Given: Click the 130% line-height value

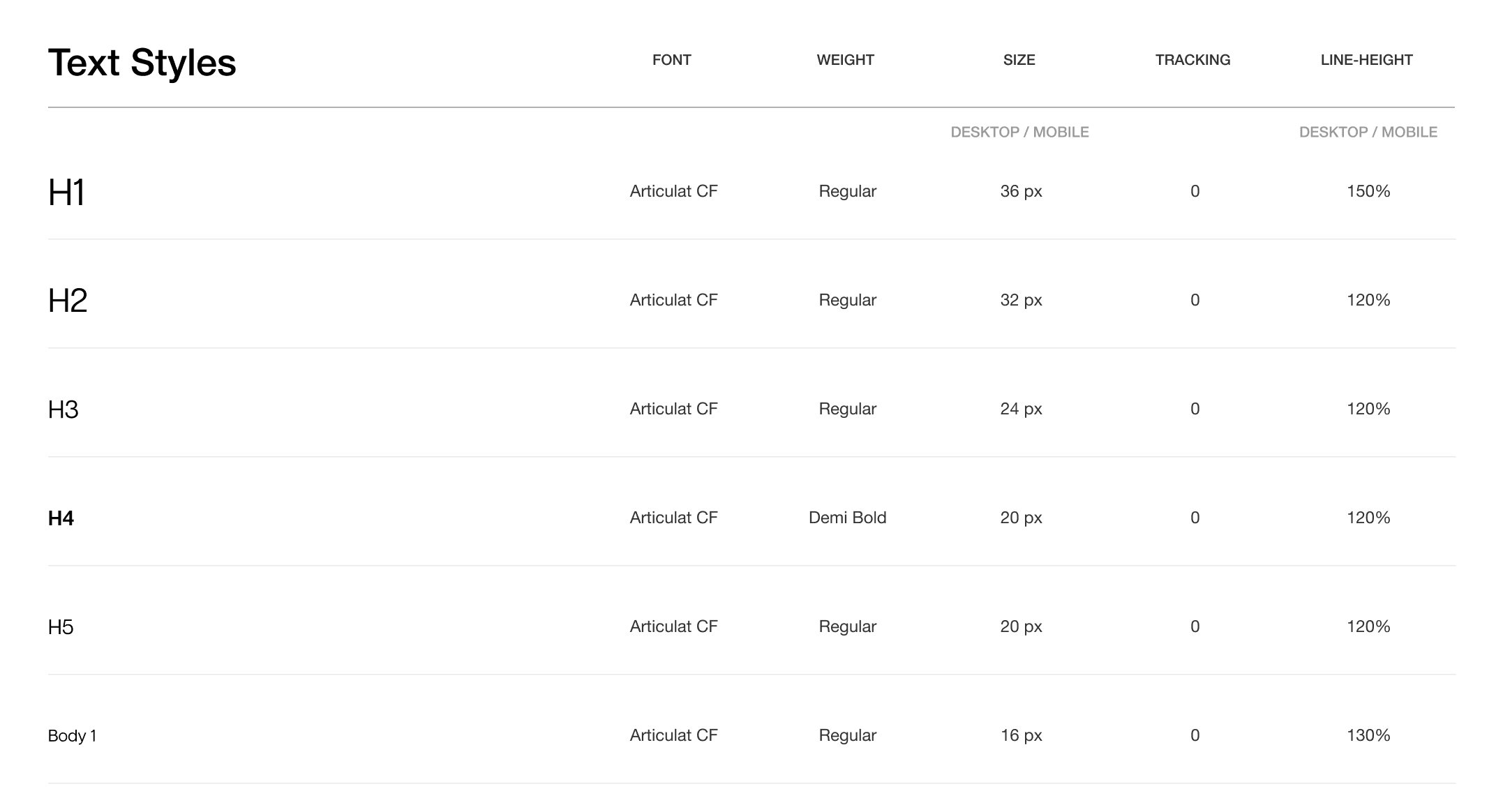Looking at the screenshot, I should (1368, 735).
